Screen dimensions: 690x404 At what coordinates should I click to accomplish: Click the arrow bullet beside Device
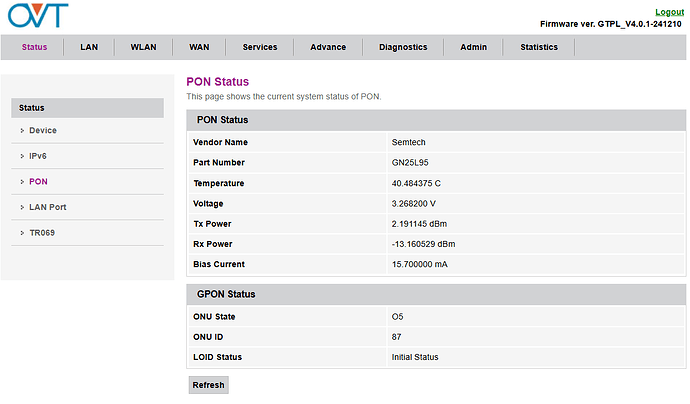click(21, 131)
